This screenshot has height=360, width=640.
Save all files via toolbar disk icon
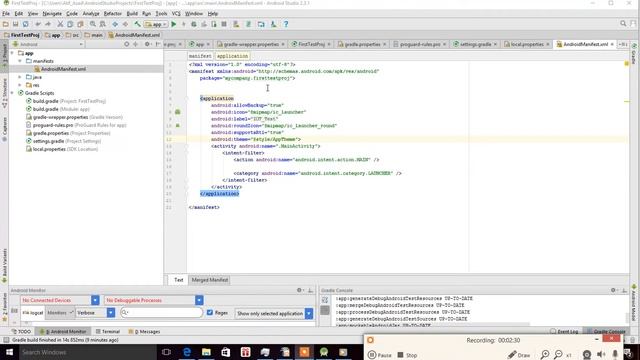coord(16,24)
